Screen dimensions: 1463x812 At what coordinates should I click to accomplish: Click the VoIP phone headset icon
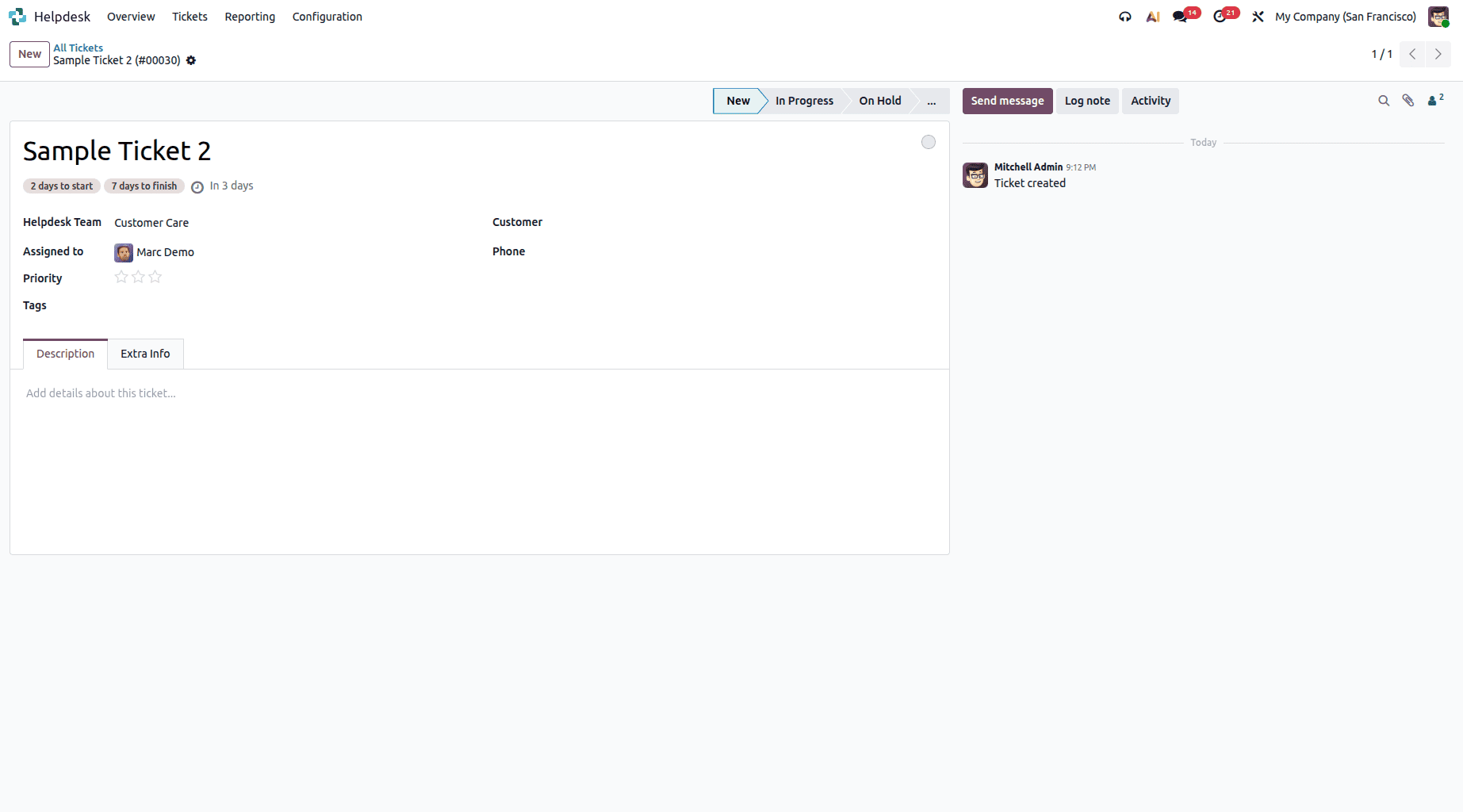point(1124,17)
